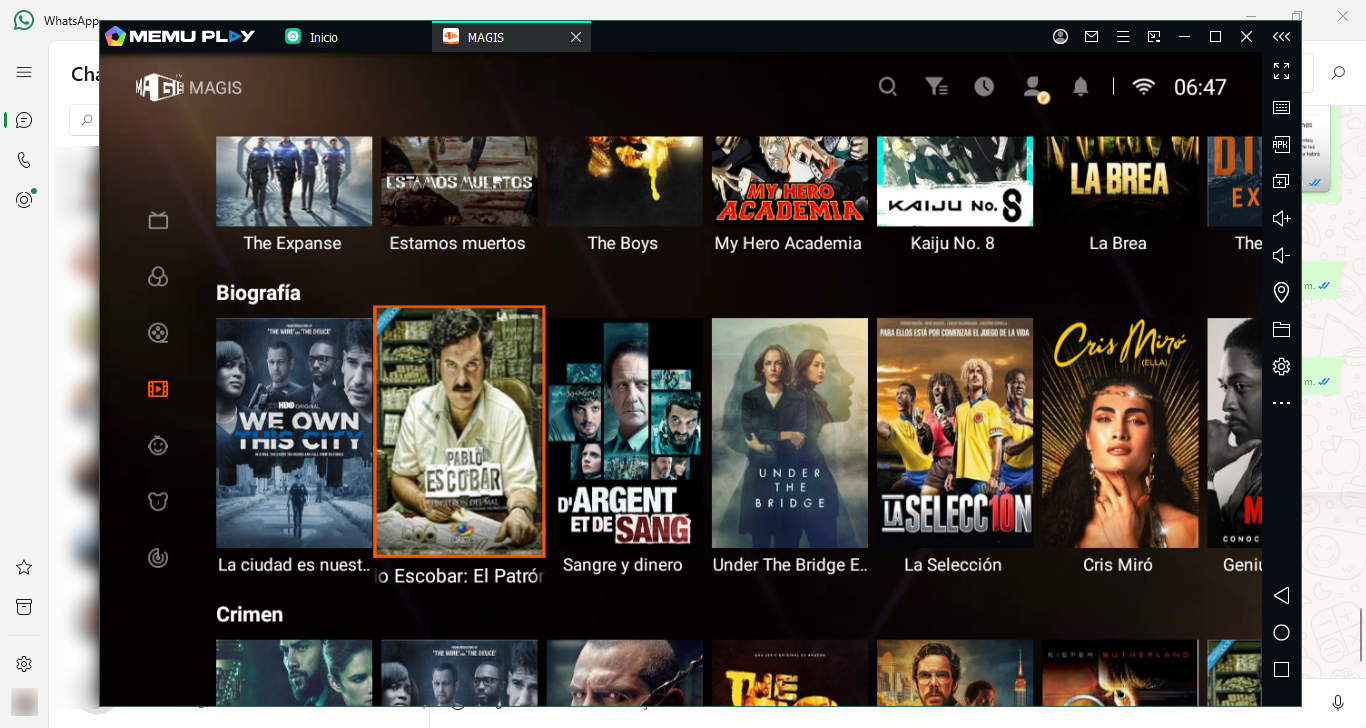
Task: Select the kids face icon in sidebar
Action: point(158,445)
